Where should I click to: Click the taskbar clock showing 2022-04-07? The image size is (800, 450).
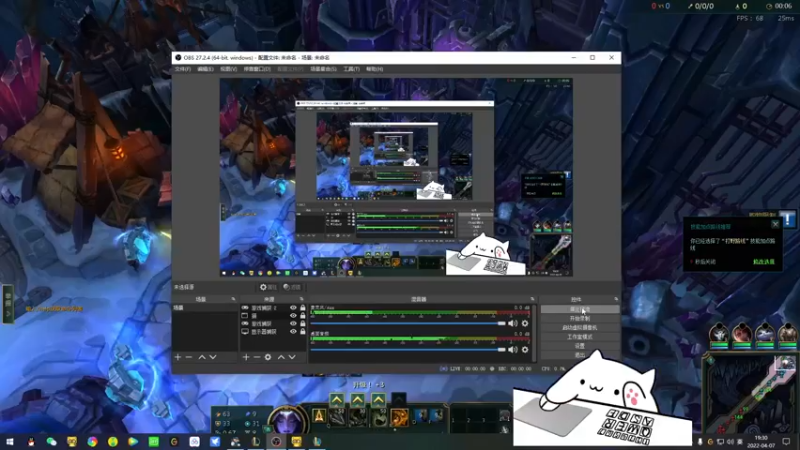pos(761,442)
